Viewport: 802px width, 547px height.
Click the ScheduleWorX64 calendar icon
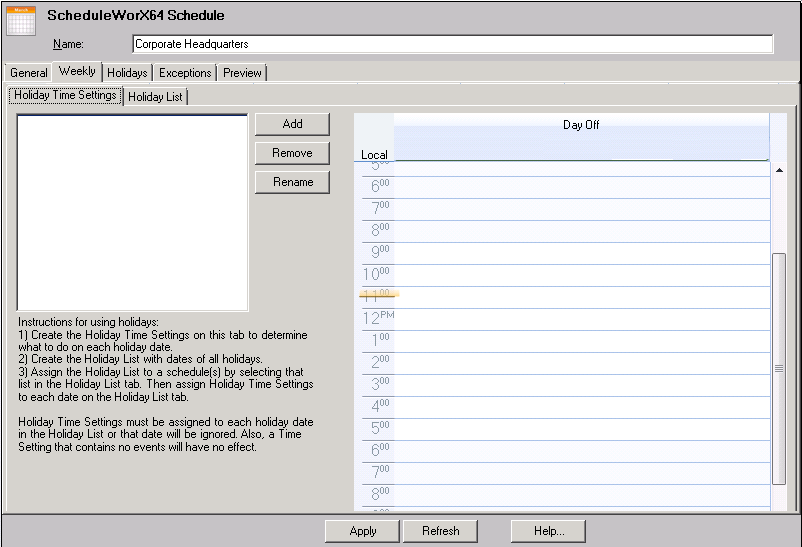click(21, 21)
